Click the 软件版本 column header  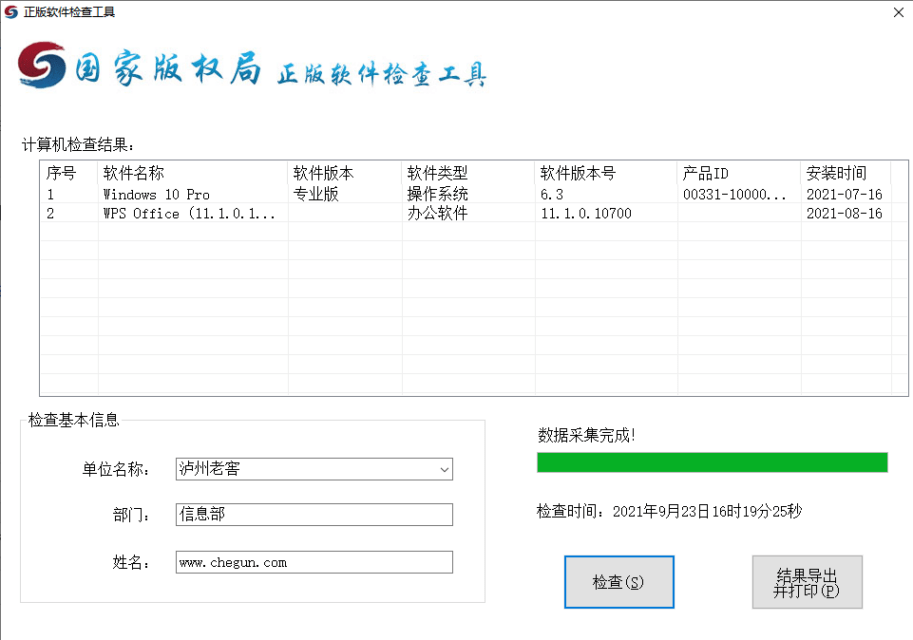click(345, 173)
